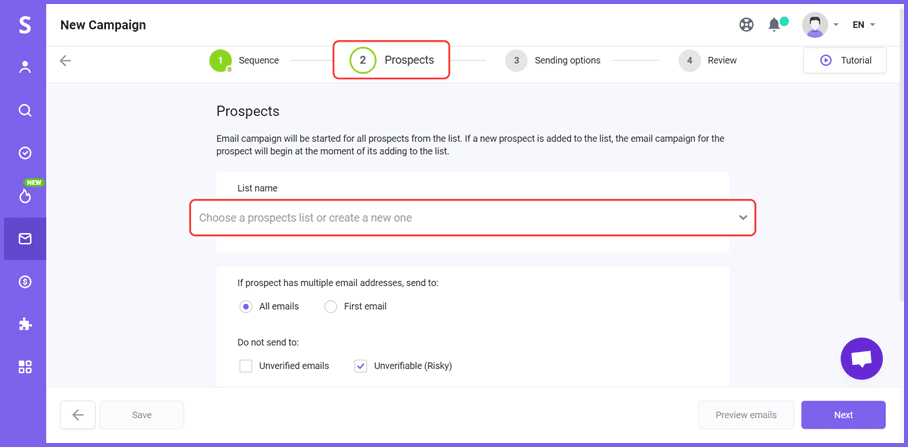908x447 pixels.
Task: Click the help lifebuoy icon
Action: [x=746, y=25]
